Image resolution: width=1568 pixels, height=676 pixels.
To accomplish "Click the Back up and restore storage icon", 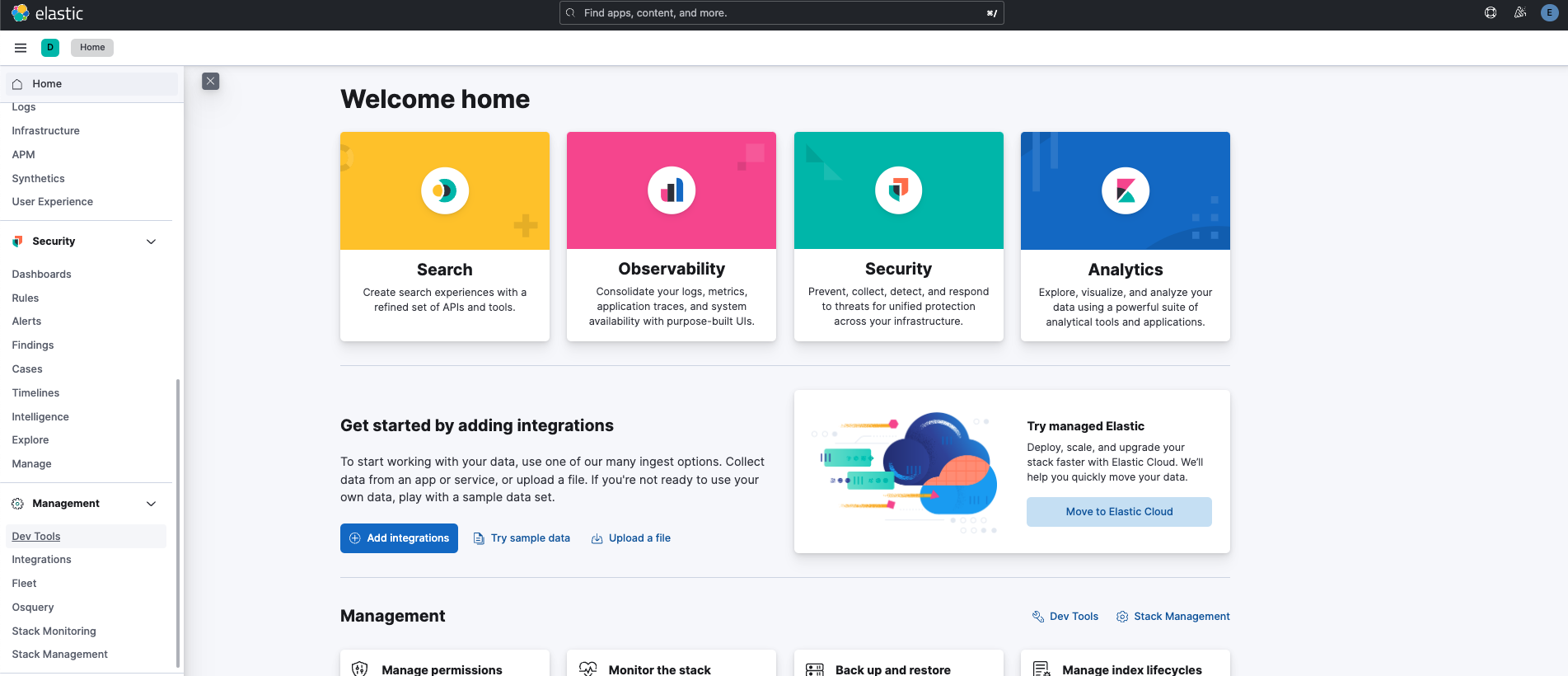I will (x=815, y=669).
